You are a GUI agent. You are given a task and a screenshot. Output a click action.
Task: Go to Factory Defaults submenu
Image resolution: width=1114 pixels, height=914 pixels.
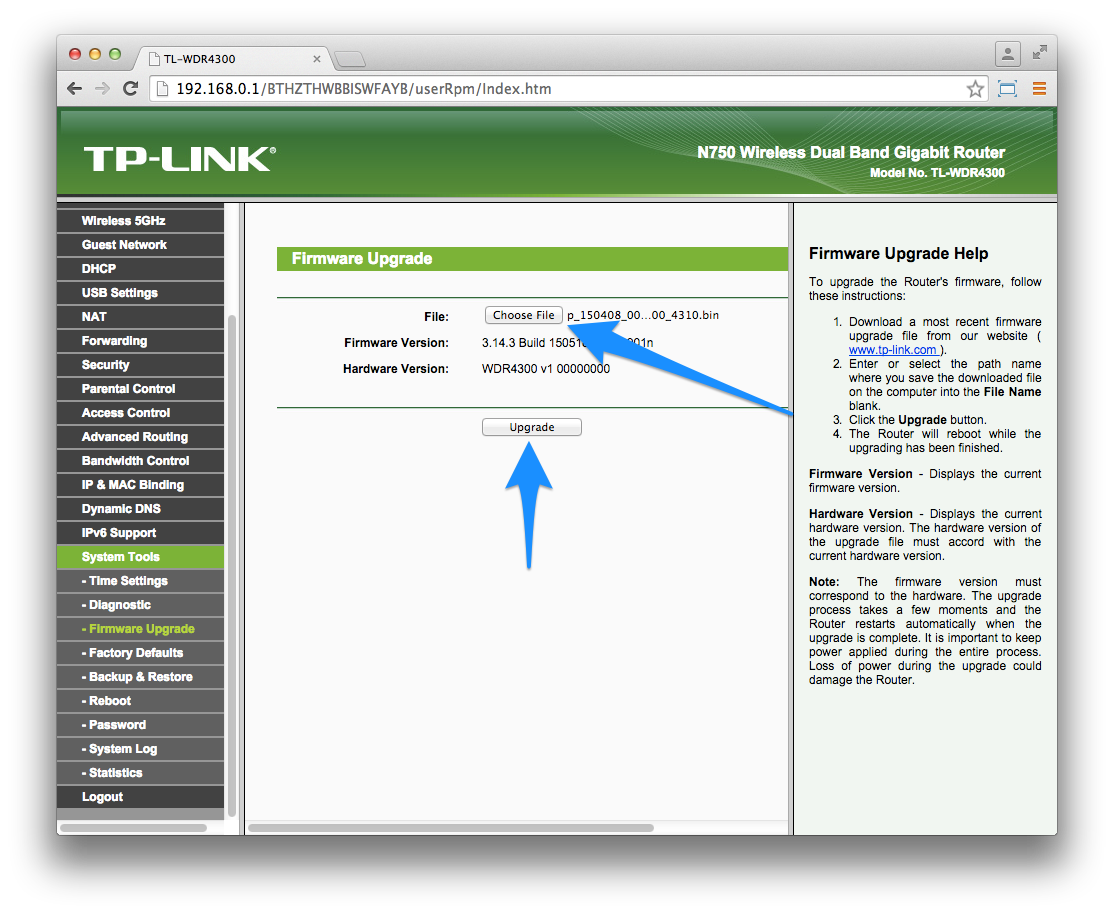coord(141,652)
